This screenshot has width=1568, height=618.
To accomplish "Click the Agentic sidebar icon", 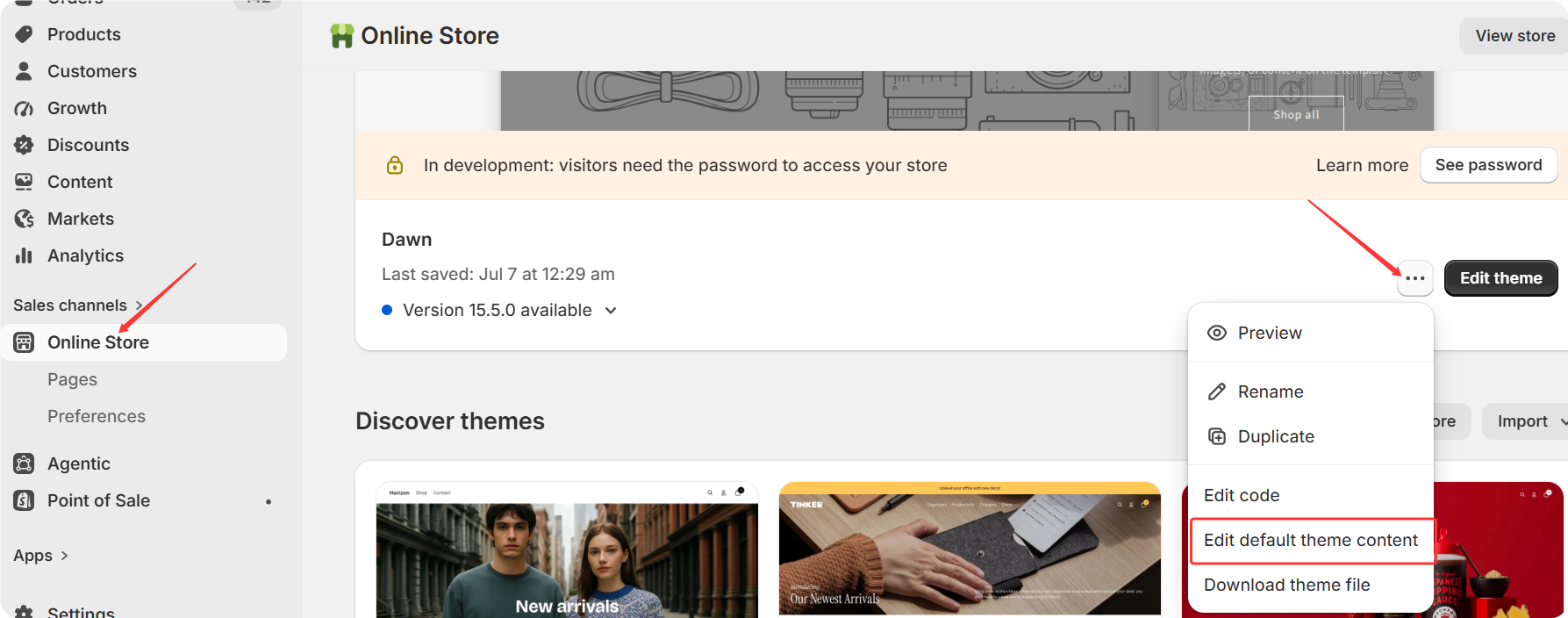I will coord(24,463).
